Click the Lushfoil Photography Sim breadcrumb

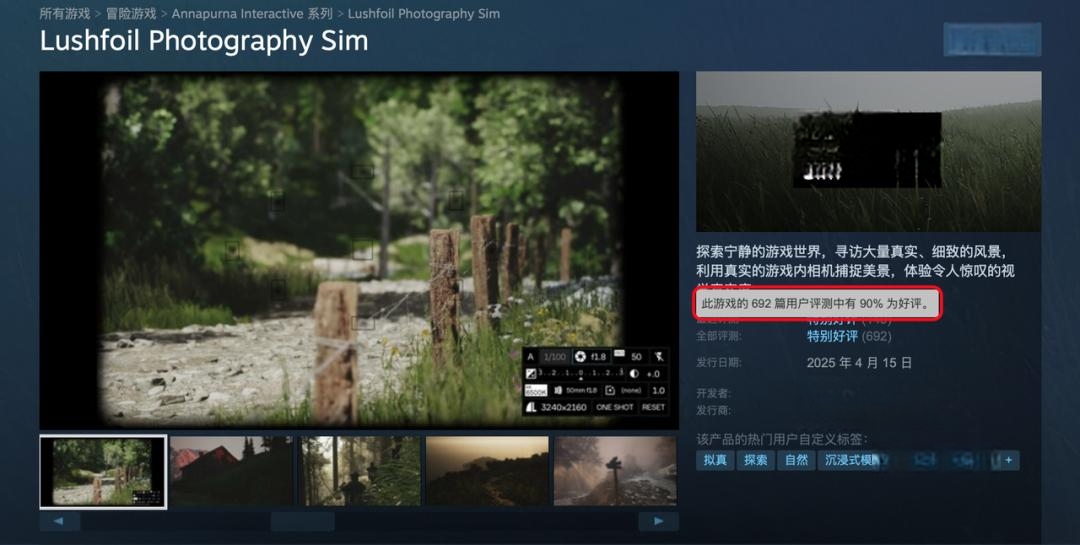click(x=424, y=14)
